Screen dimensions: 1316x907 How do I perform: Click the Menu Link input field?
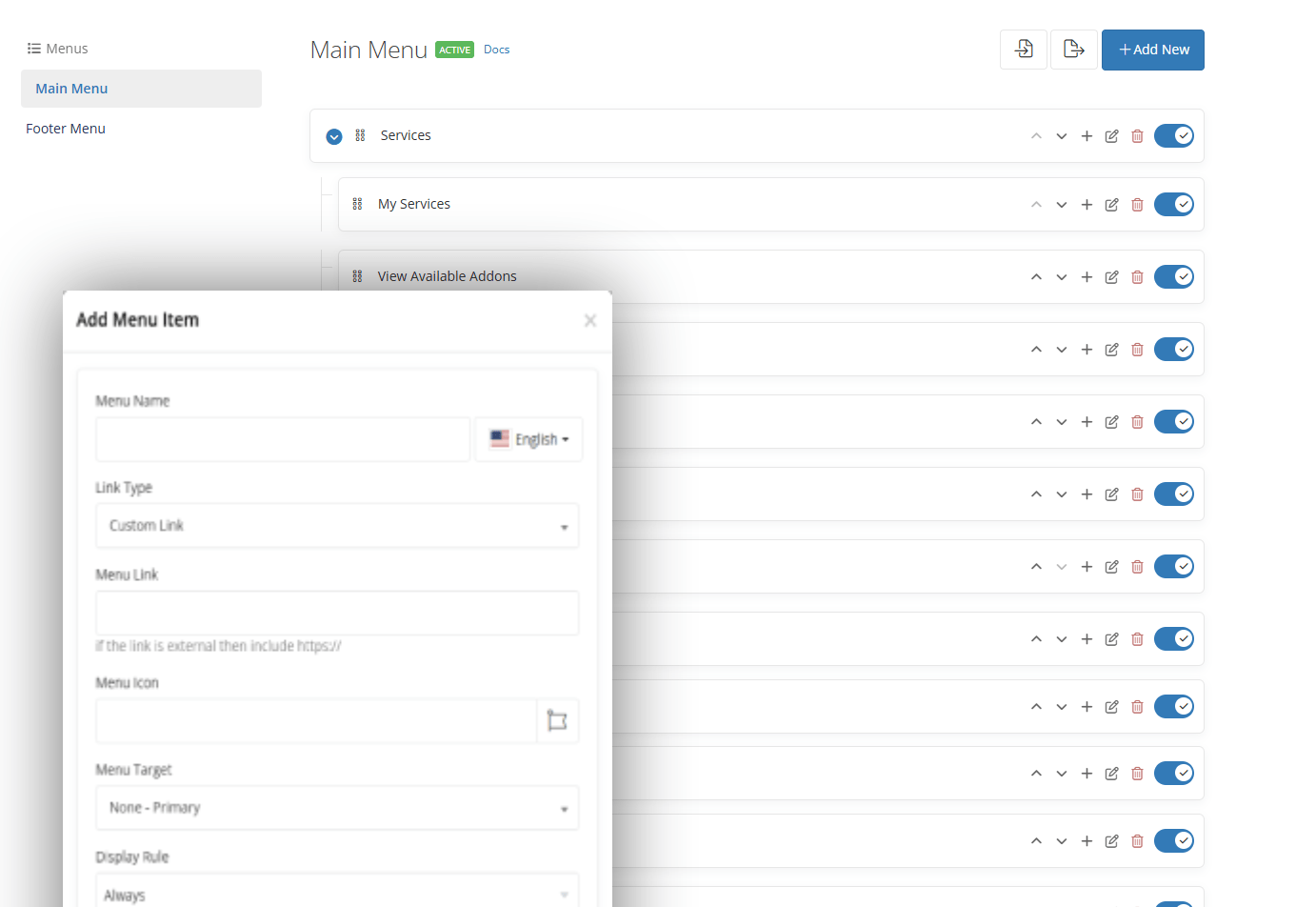point(337,614)
